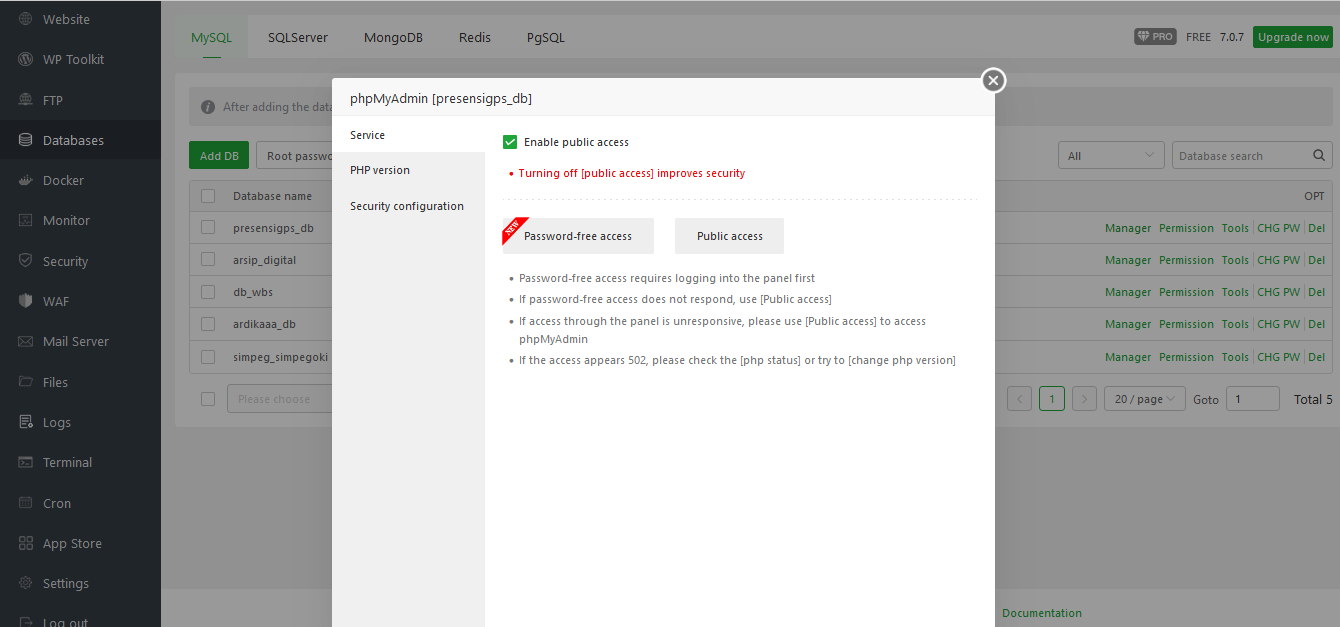Click the database search magnifier icon
This screenshot has width=1340, height=627.
[x=1320, y=156]
